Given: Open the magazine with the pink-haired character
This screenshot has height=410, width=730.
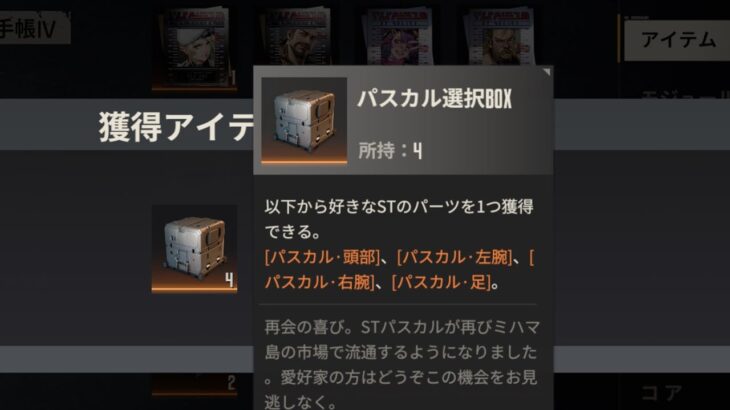Looking at the screenshot, I should 397,36.
